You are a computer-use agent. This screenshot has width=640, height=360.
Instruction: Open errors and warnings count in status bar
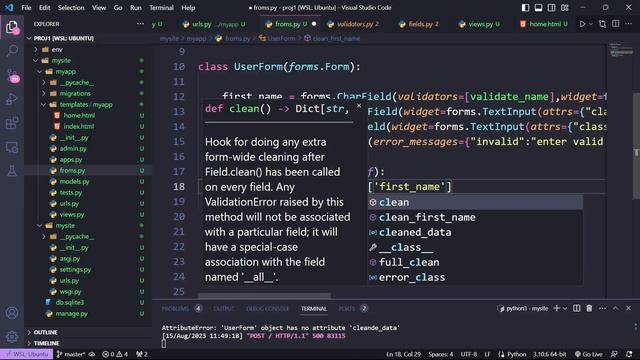pyautogui.click(x=115, y=354)
